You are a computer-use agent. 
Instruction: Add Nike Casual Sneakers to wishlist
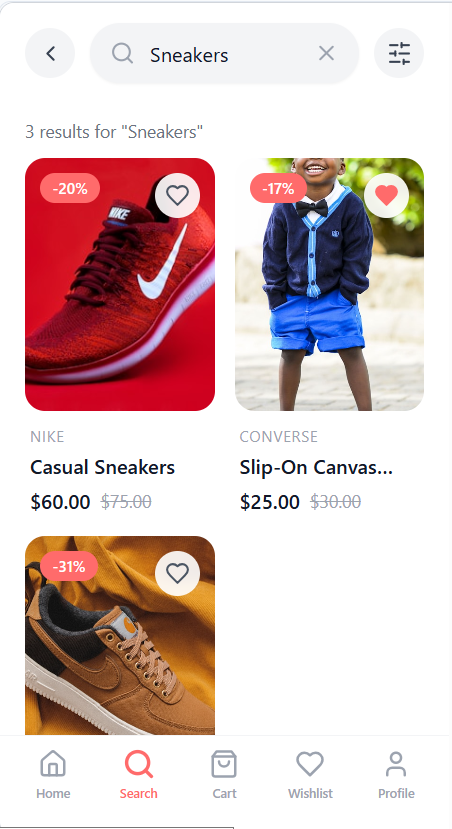[177, 196]
